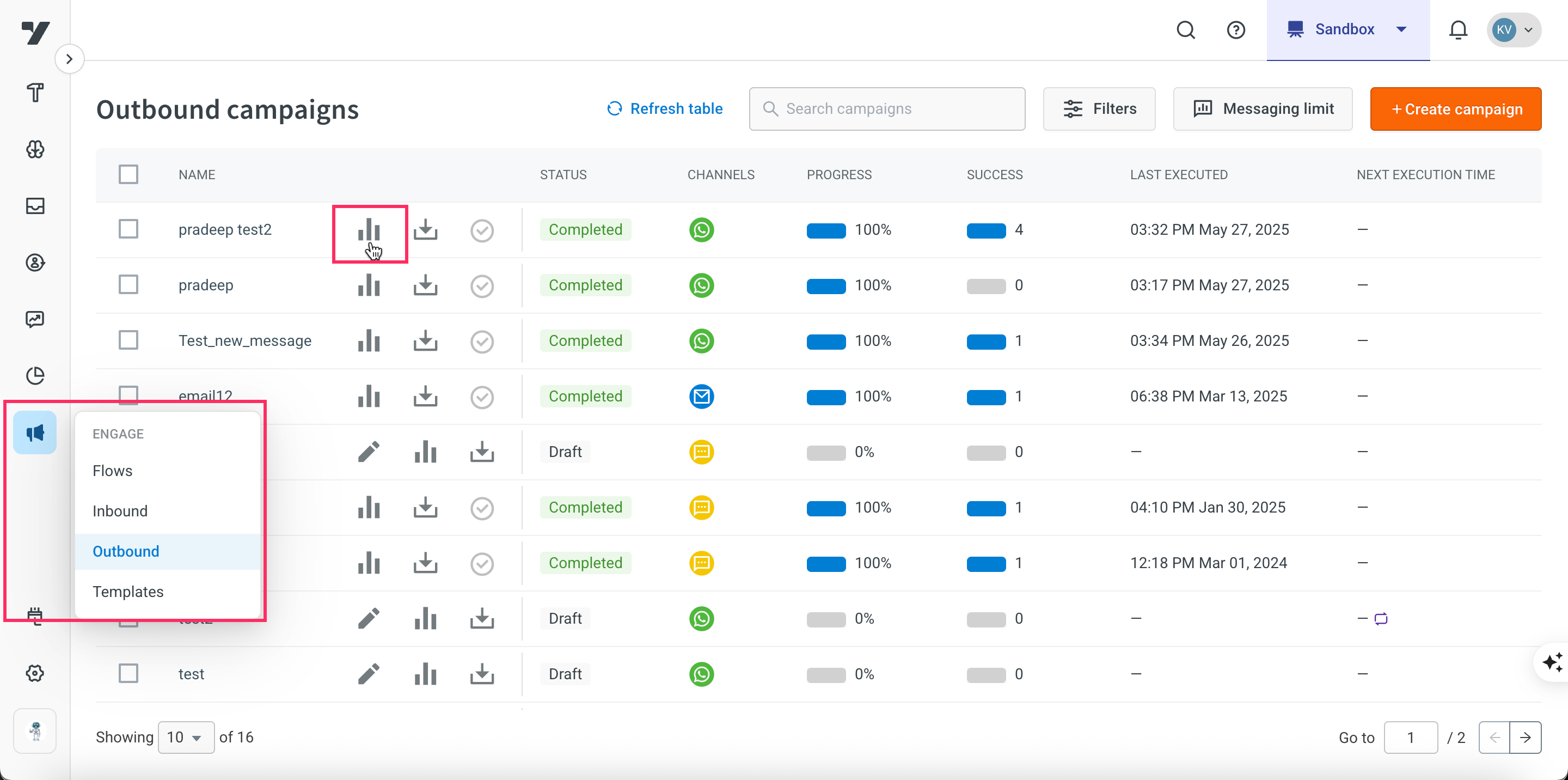1568x780 pixels.
Task: Select the email12 row checkbox
Action: (128, 394)
